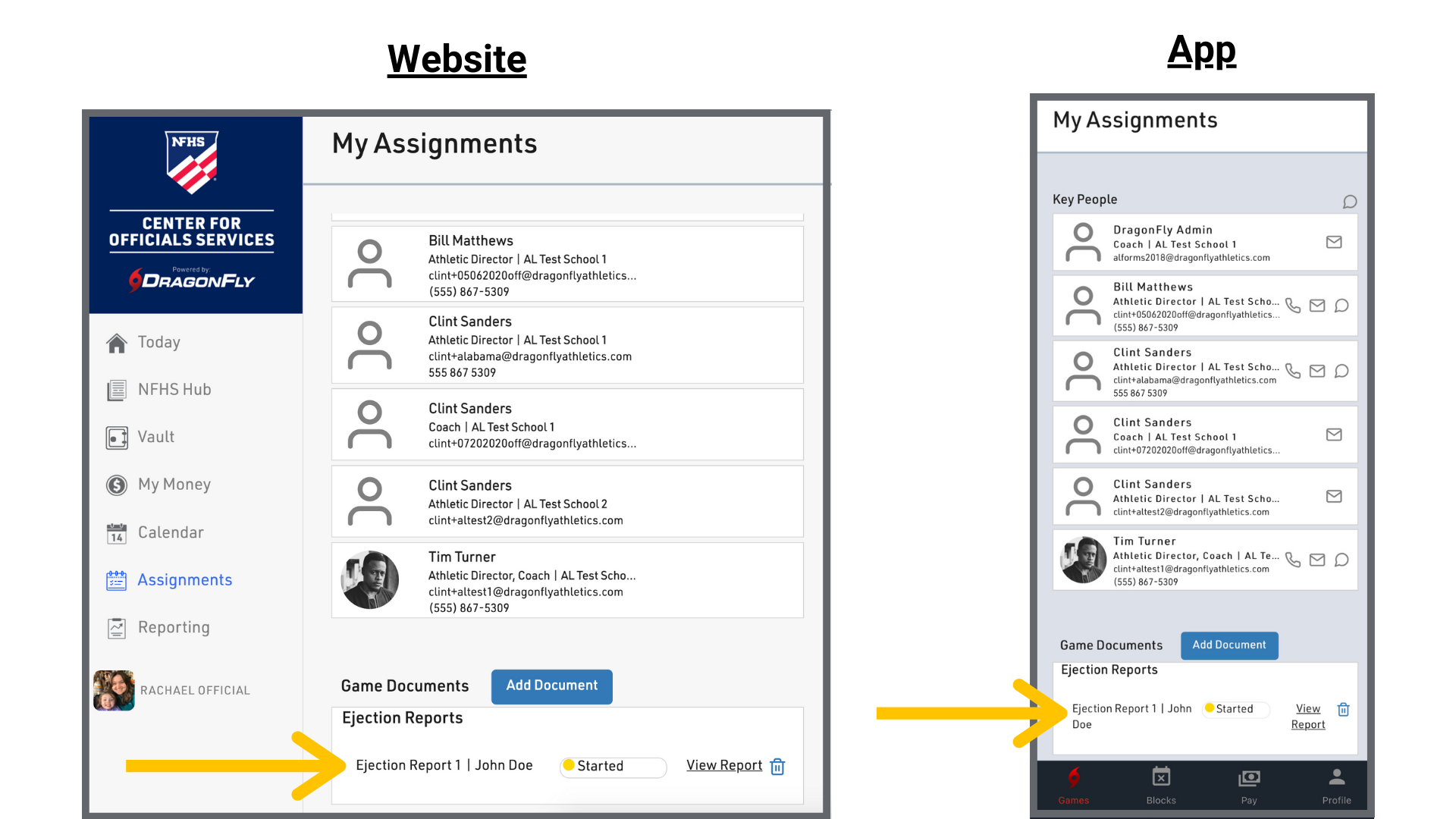The height and width of the screenshot is (819, 1456).
Task: Open chat bubble icon next to Key People
Action: [x=1350, y=202]
